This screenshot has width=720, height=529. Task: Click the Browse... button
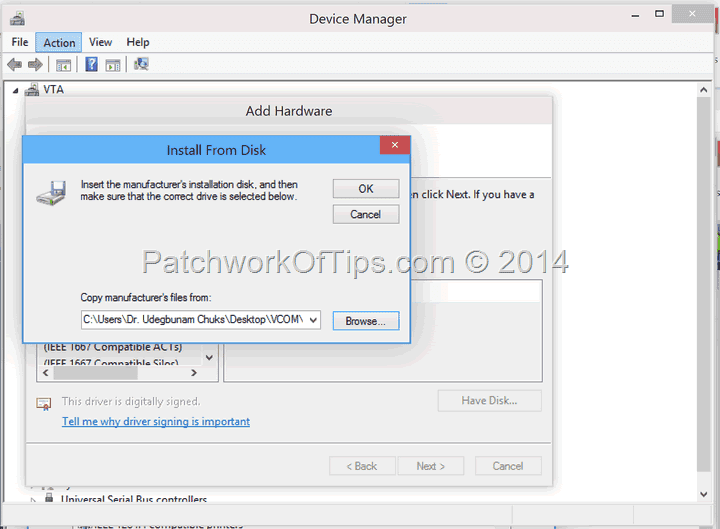[x=366, y=321]
